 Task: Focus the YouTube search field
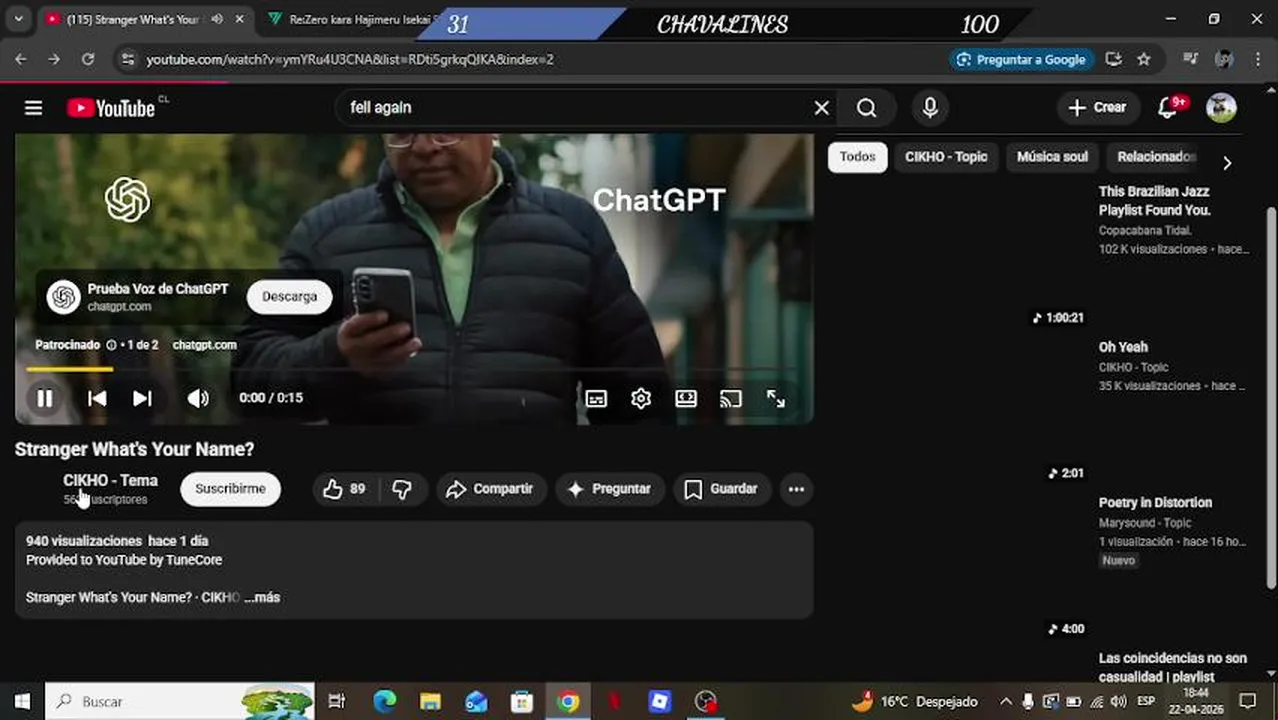575,108
